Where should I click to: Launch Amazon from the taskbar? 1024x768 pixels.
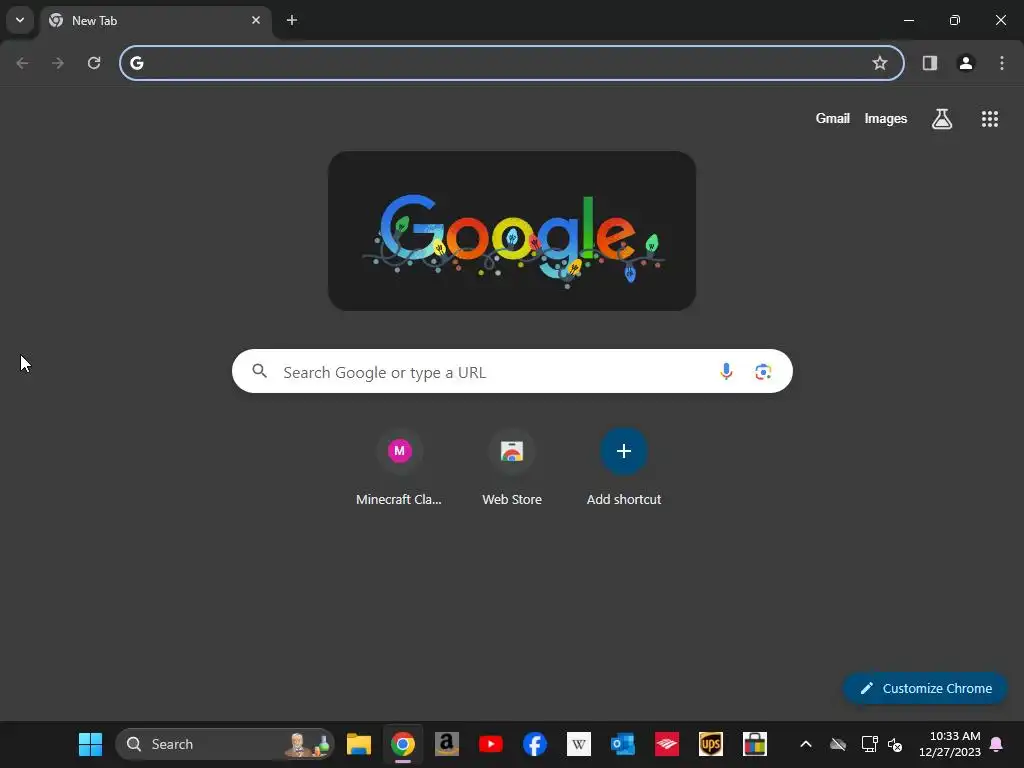447,744
